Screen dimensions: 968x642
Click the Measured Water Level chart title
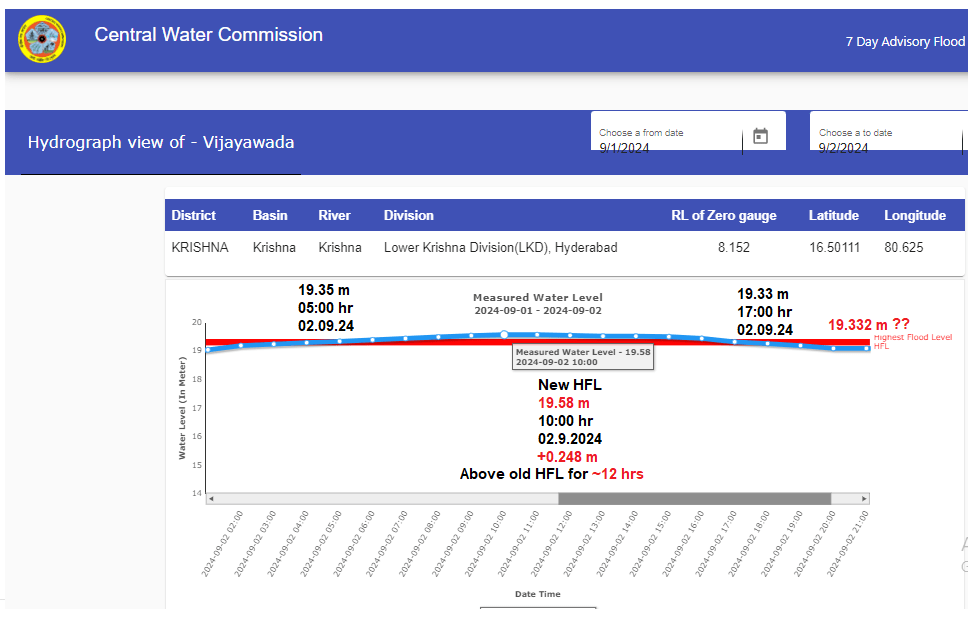pos(537,298)
